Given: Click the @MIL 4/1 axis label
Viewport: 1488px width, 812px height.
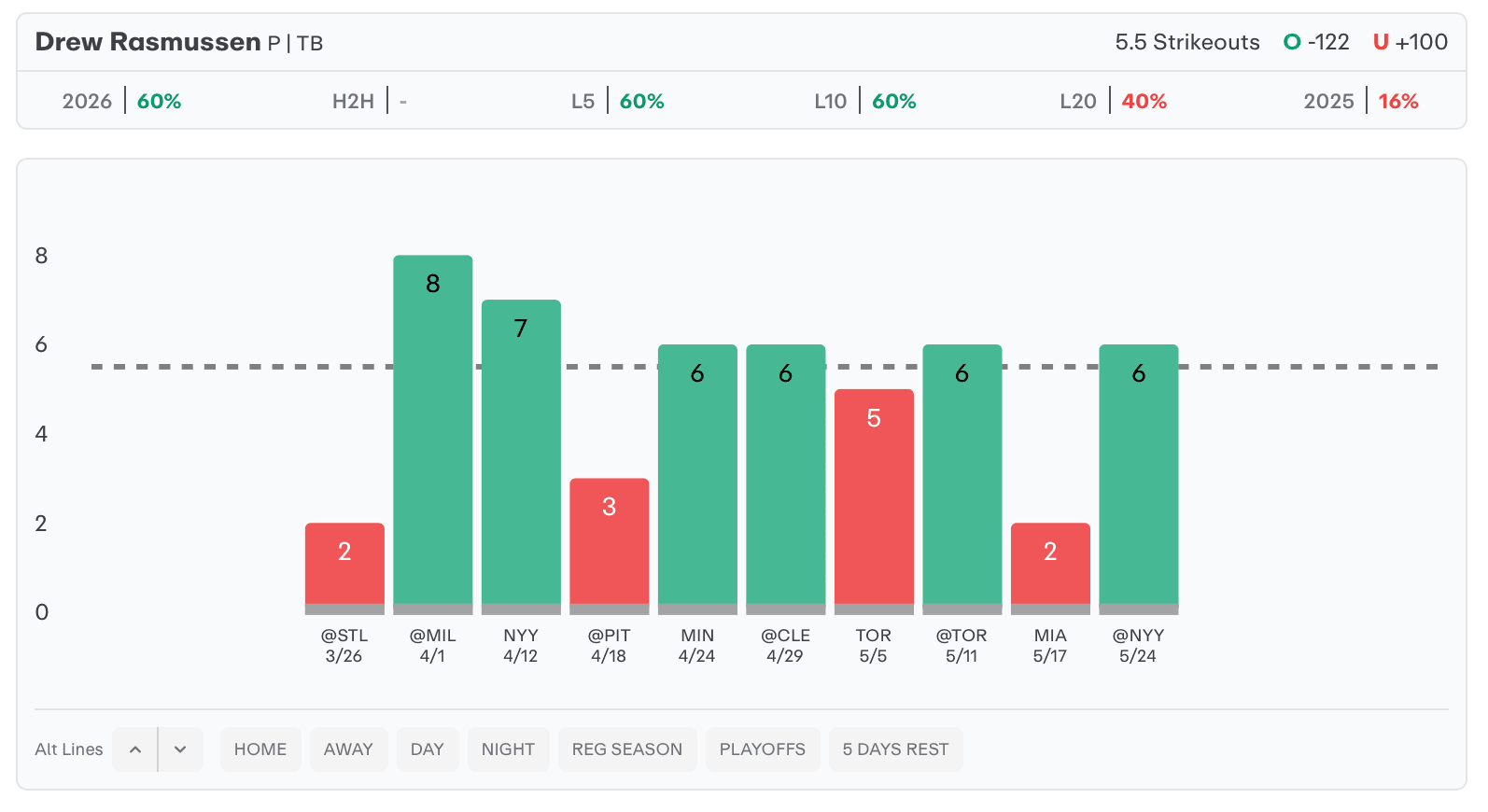Looking at the screenshot, I should 433,646.
